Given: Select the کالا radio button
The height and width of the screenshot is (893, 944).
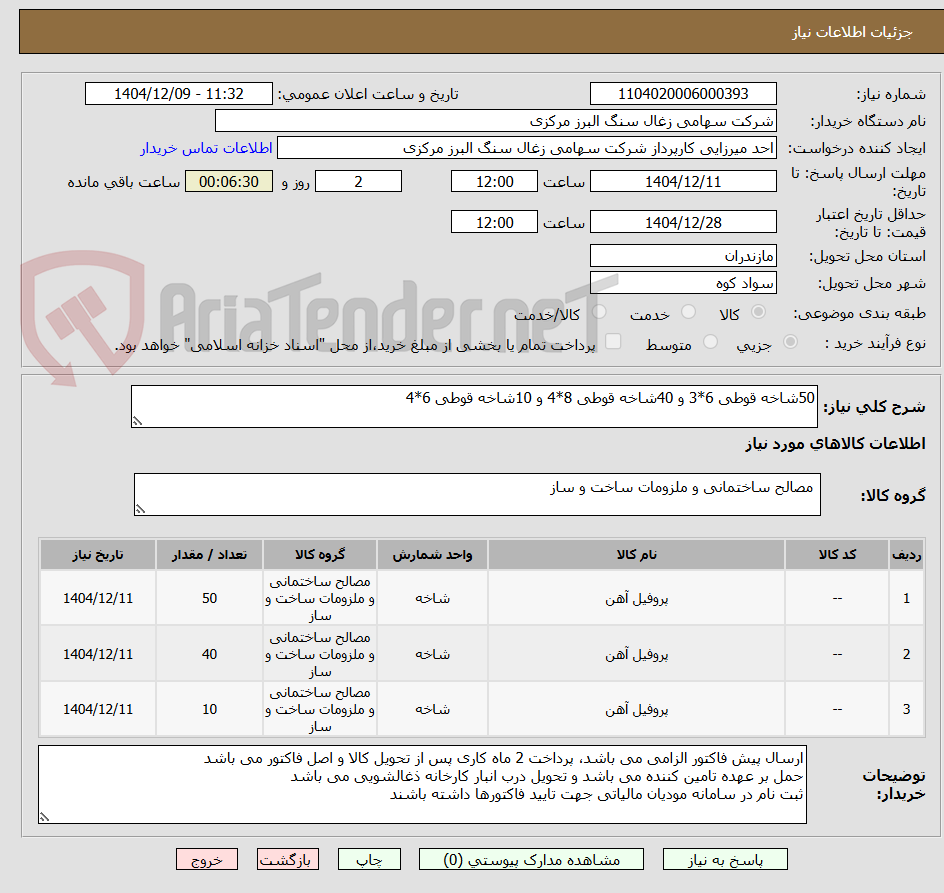Looking at the screenshot, I should point(759,312).
